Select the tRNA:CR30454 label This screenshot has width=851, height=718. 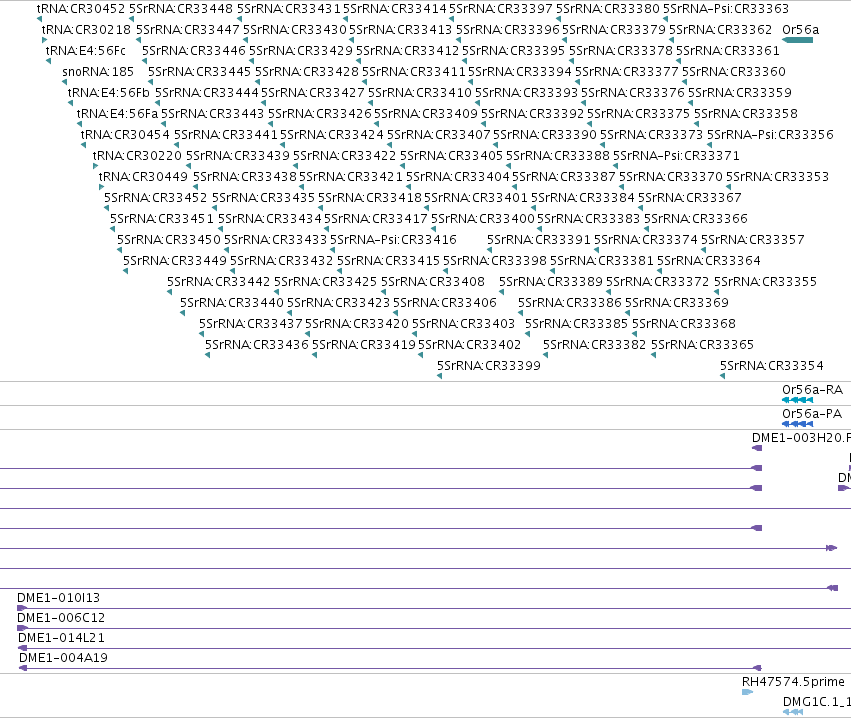click(125, 135)
